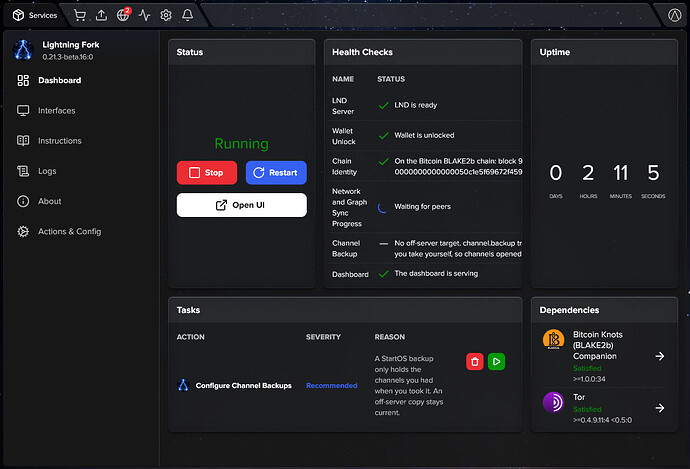This screenshot has width=690, height=469.
Task: Click the Recommended severity label
Action: [332, 385]
